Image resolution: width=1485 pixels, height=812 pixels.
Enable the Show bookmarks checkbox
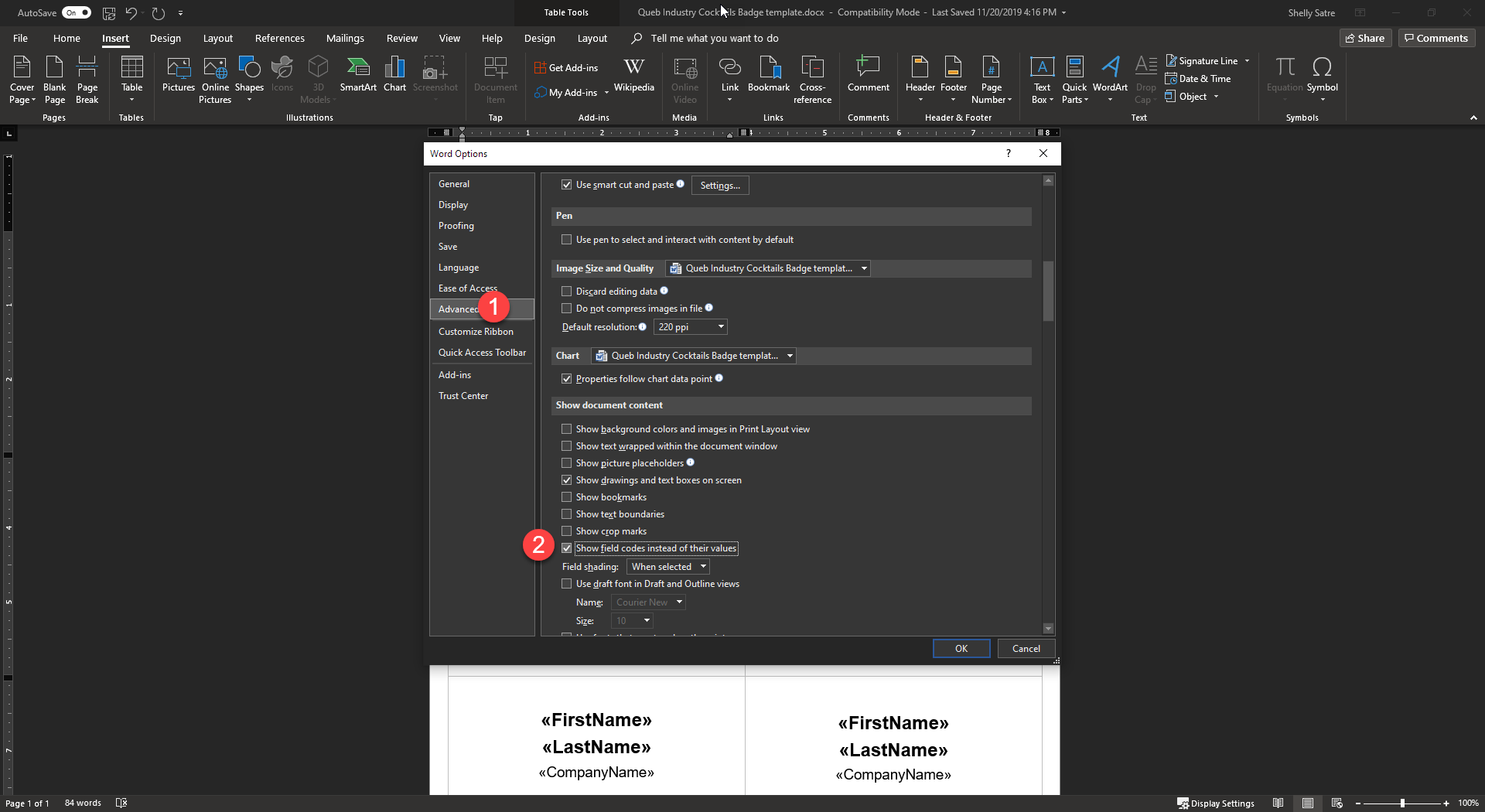click(567, 497)
